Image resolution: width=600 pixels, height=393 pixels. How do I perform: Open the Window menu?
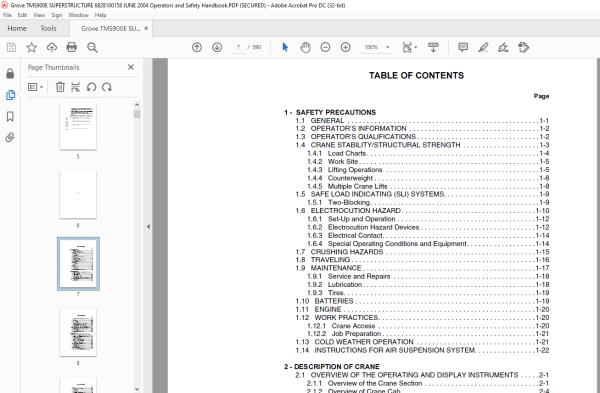pyautogui.click(x=78, y=15)
